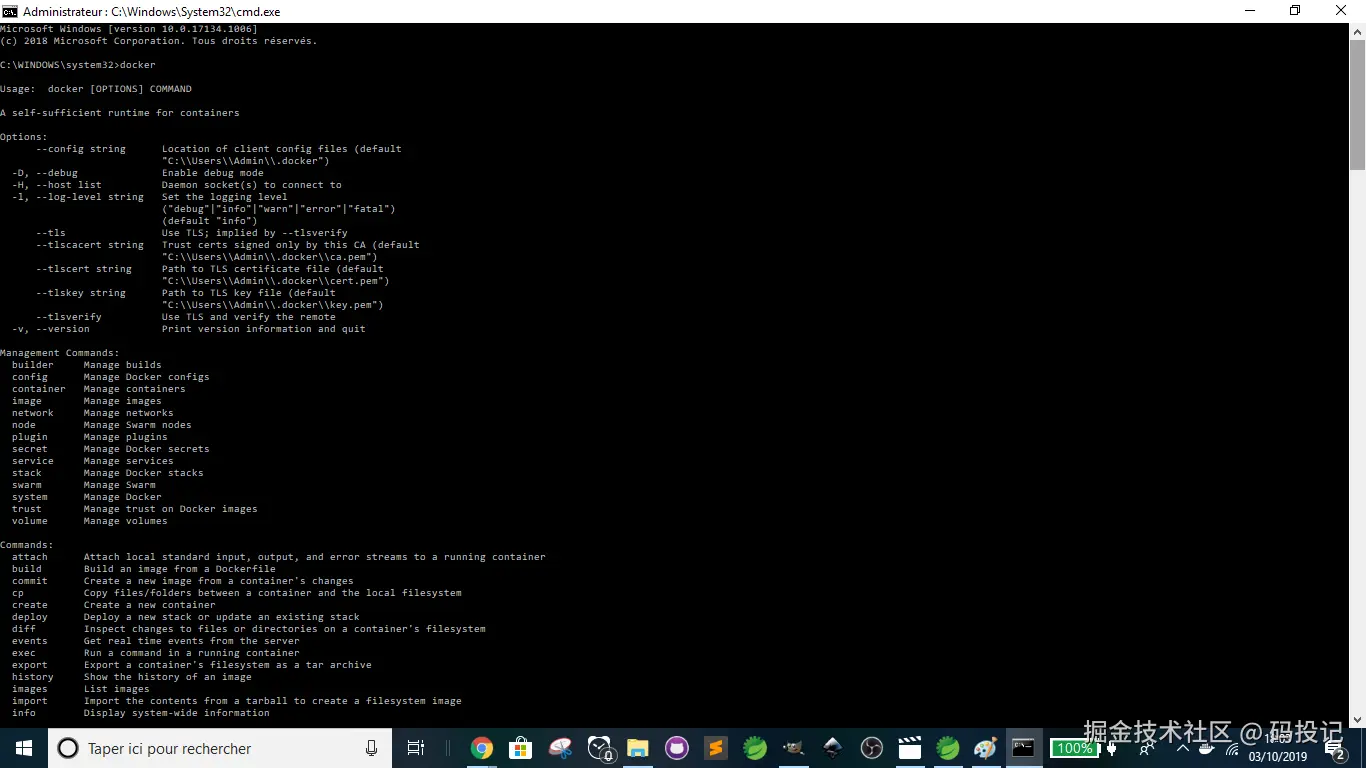Click 'Display system-wide information' text

[177, 713]
